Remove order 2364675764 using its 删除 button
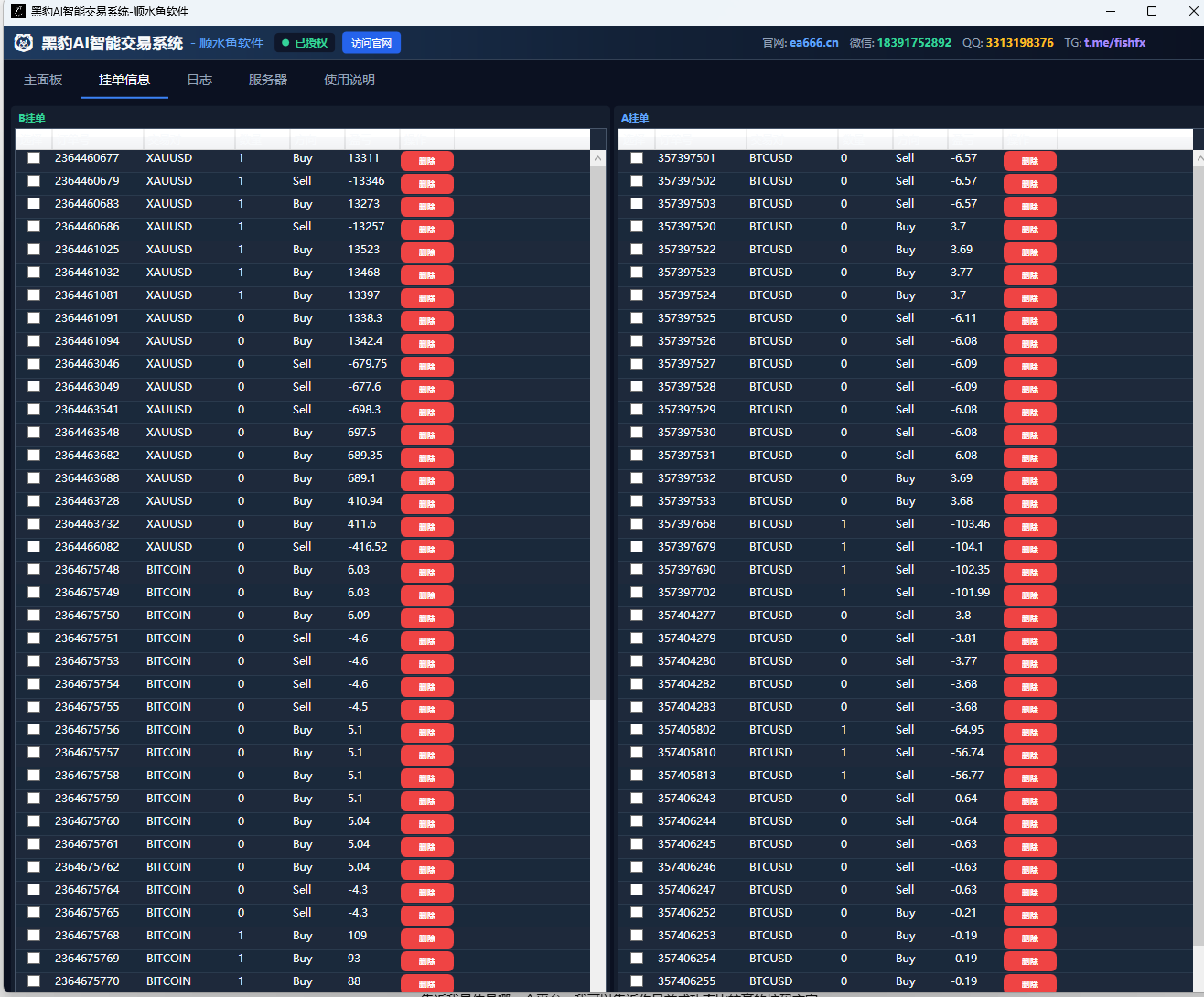The height and width of the screenshot is (997, 1204). (x=427, y=892)
